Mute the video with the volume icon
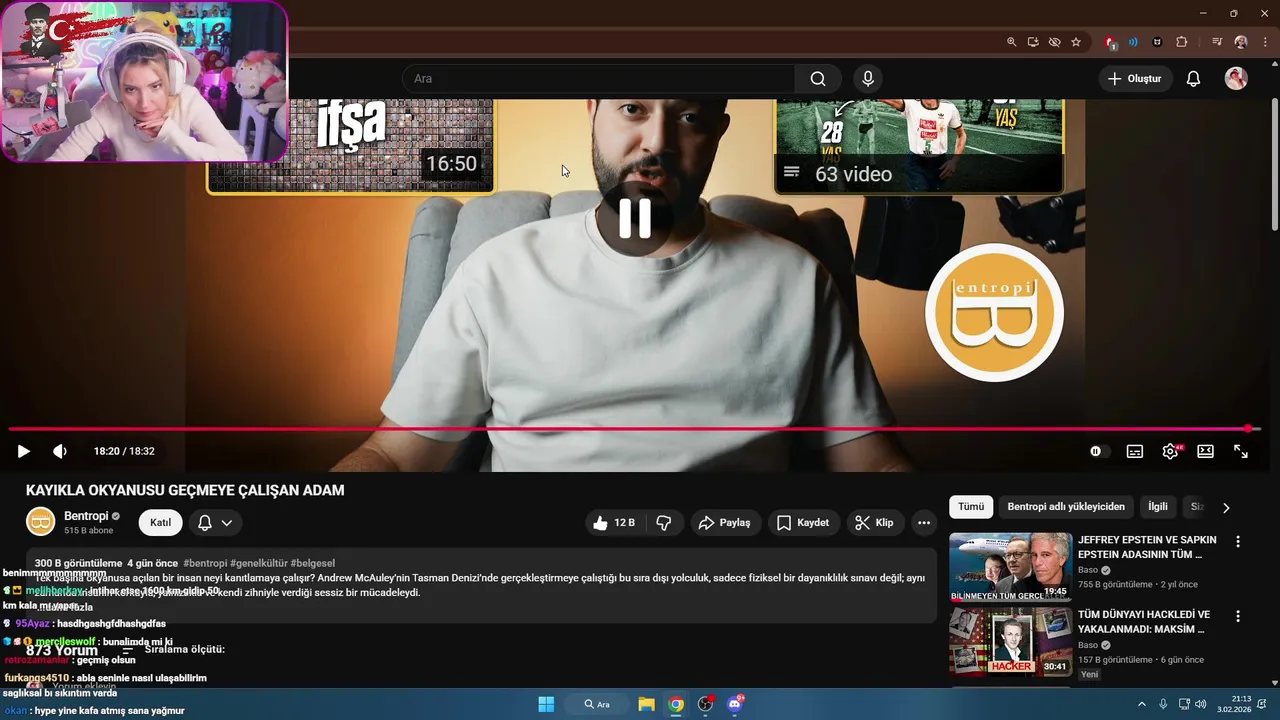 tap(60, 451)
